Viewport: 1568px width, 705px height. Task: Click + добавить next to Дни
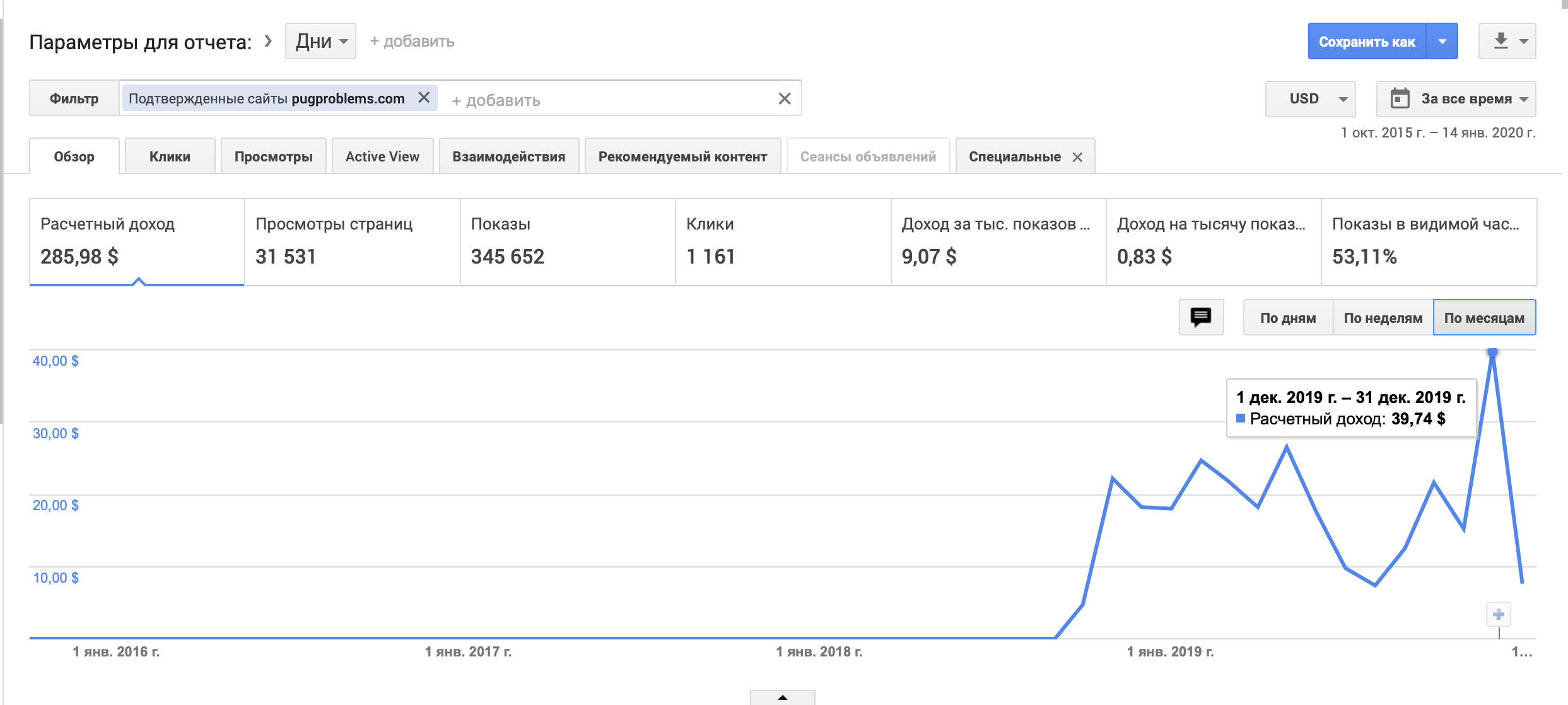coord(412,41)
